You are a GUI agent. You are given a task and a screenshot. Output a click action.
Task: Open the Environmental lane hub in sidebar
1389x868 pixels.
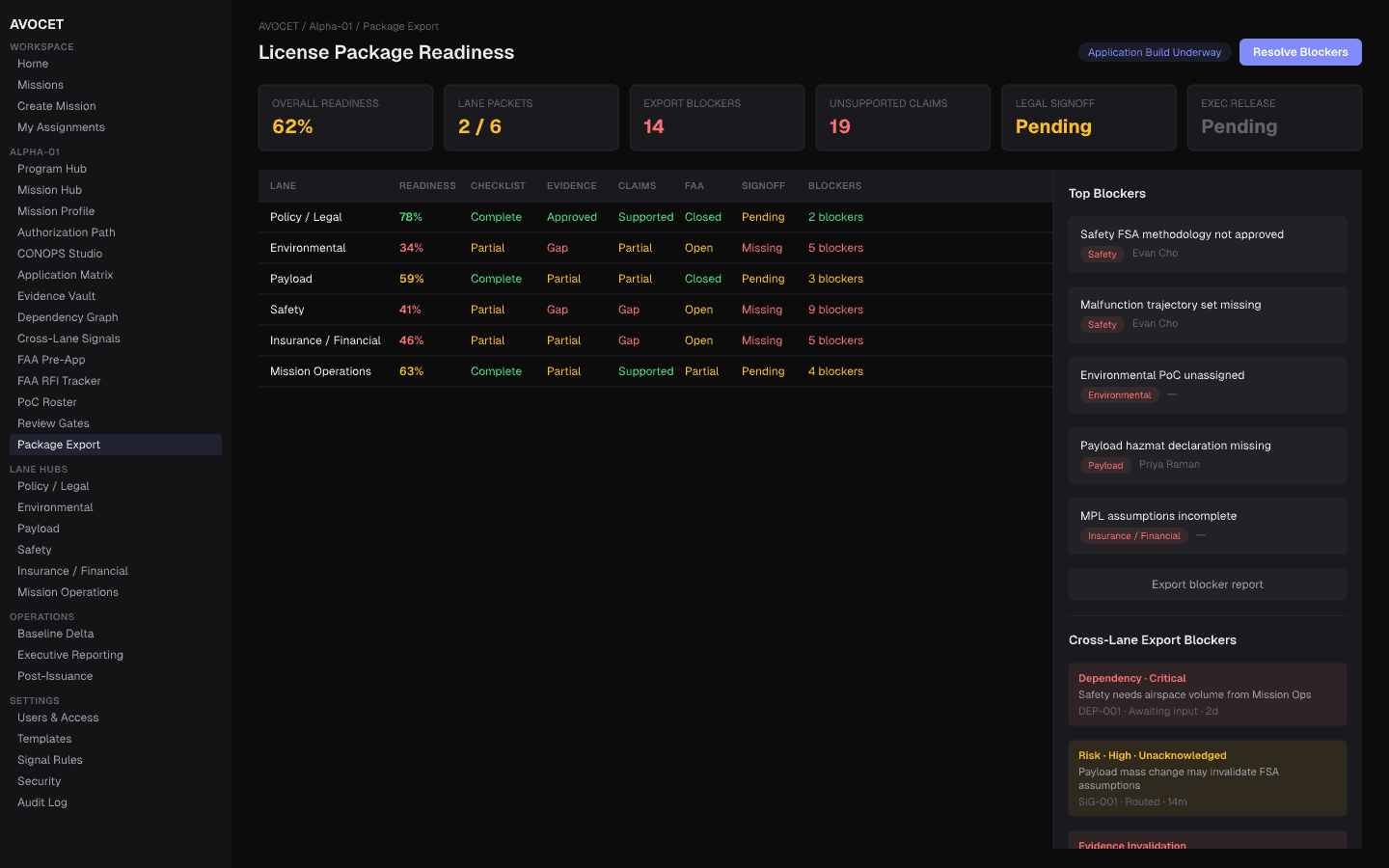pyautogui.click(x=116, y=507)
